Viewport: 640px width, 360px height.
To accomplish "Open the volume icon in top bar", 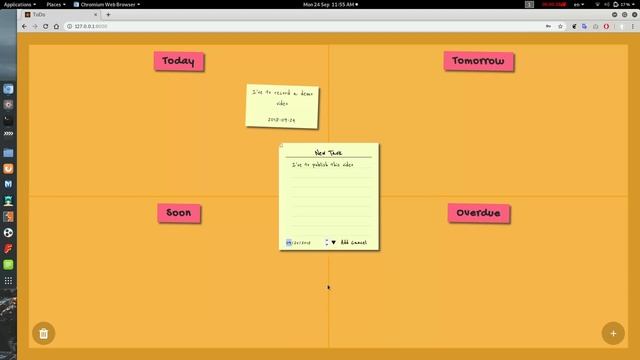I will pyautogui.click(x=607, y=4).
